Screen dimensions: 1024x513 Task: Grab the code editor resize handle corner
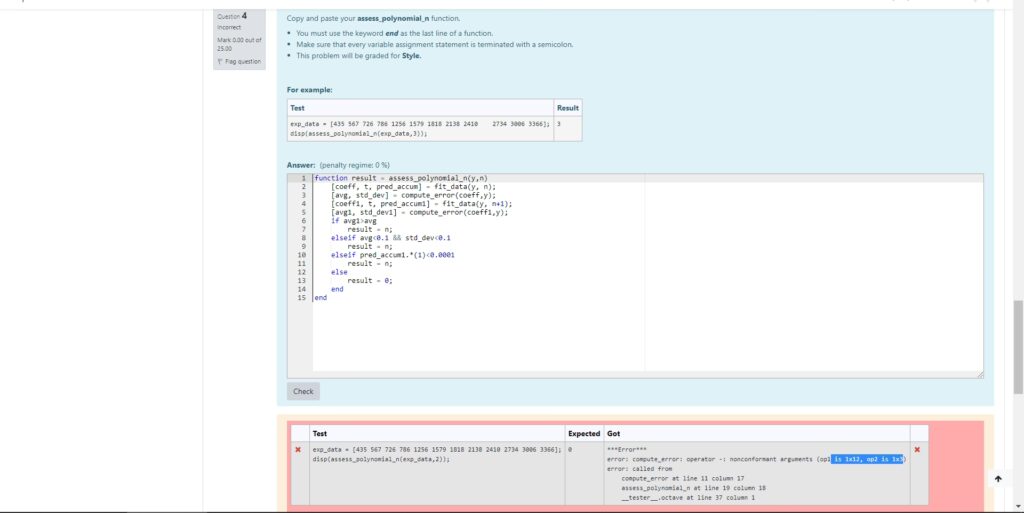point(980,374)
